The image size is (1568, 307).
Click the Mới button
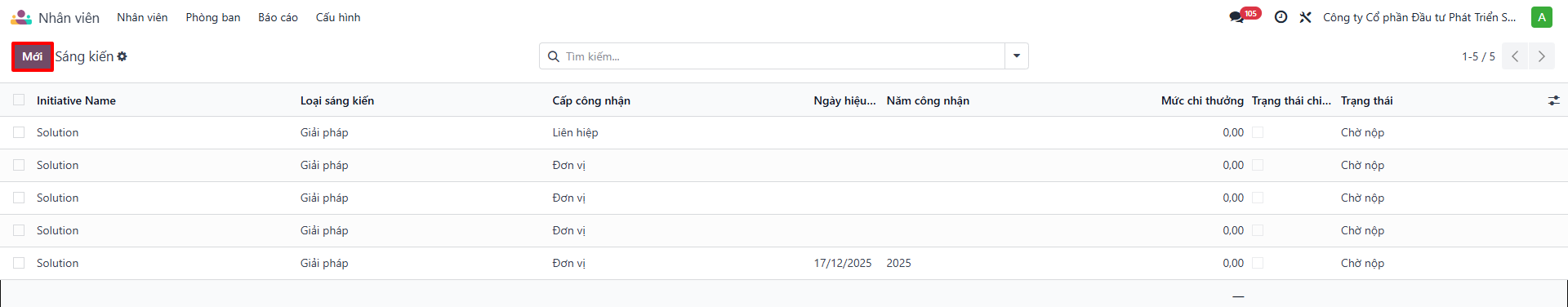[x=33, y=56]
